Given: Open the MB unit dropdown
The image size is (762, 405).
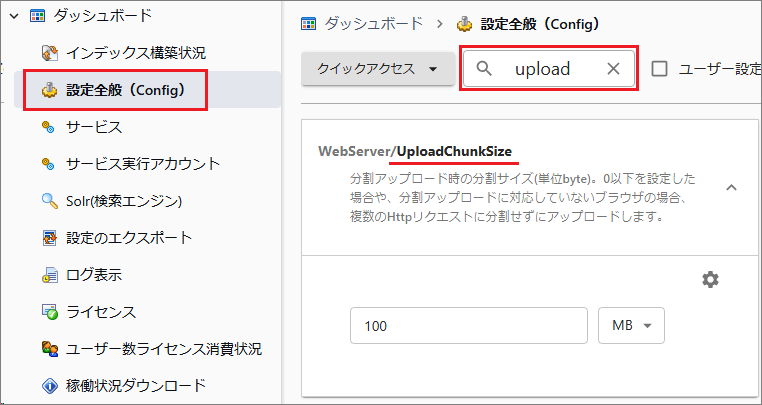Looking at the screenshot, I should [x=631, y=326].
